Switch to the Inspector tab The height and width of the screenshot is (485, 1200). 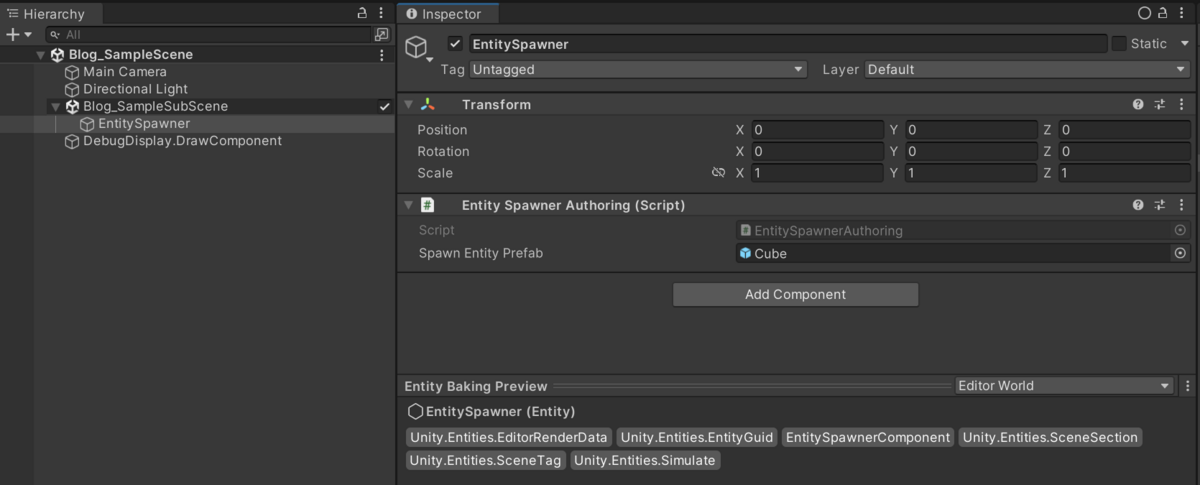(x=445, y=14)
